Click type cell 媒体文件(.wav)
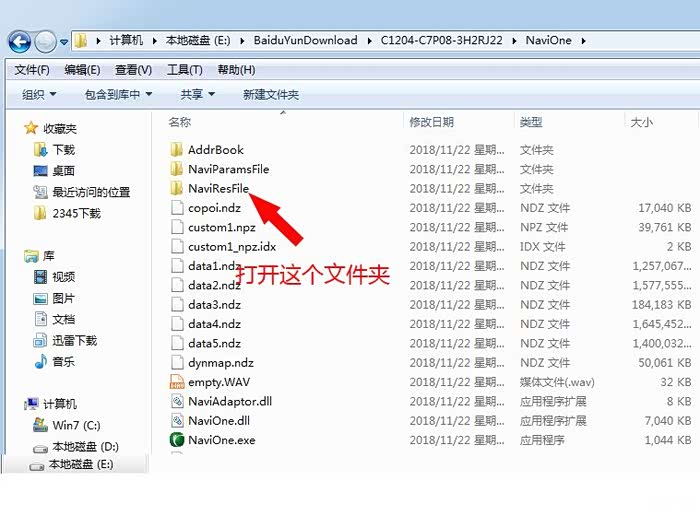The height and width of the screenshot is (516, 700). (557, 382)
